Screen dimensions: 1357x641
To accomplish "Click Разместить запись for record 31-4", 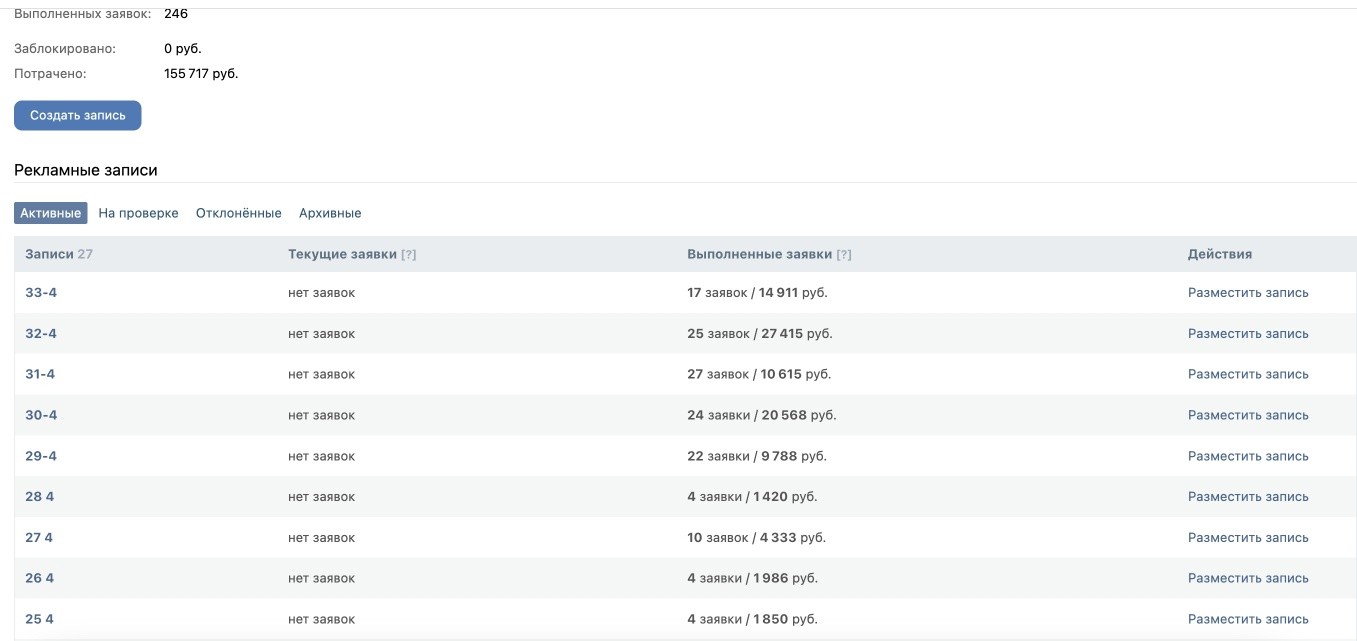I will pyautogui.click(x=1248, y=374).
